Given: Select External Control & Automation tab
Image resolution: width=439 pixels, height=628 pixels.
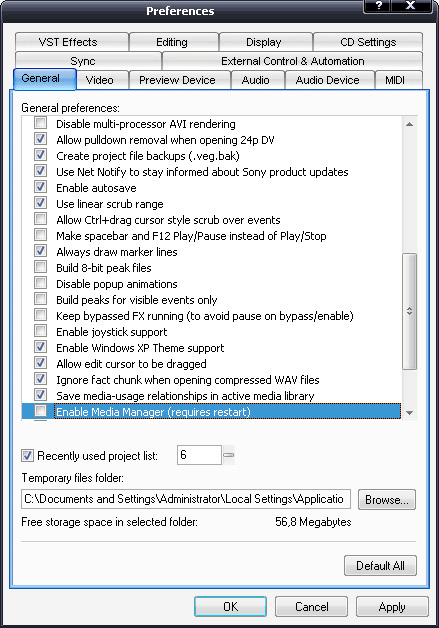Looking at the screenshot, I should [292, 61].
